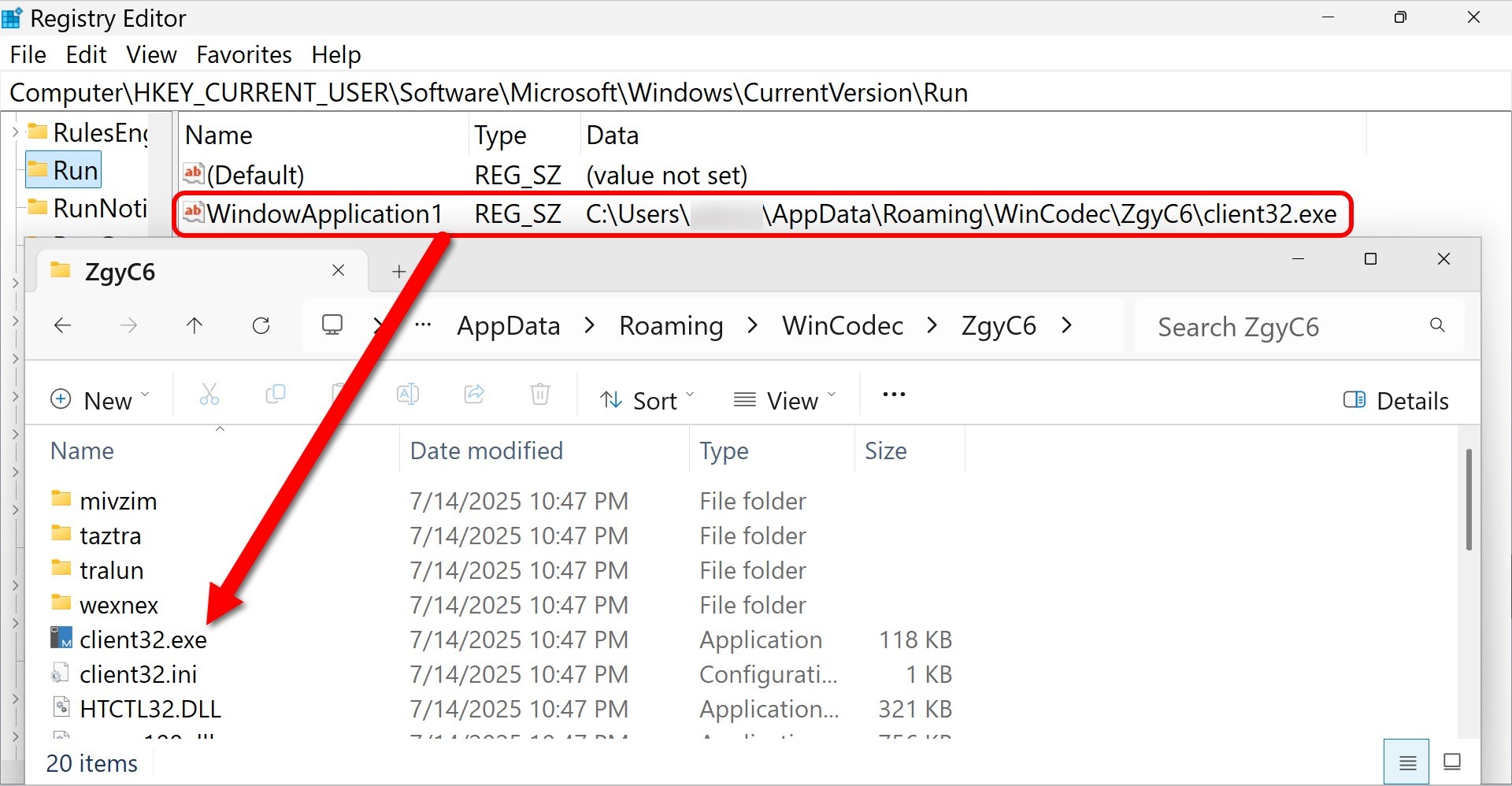Viewport: 1512px width, 786px height.
Task: Click the client32.exe application icon
Action: (61, 638)
